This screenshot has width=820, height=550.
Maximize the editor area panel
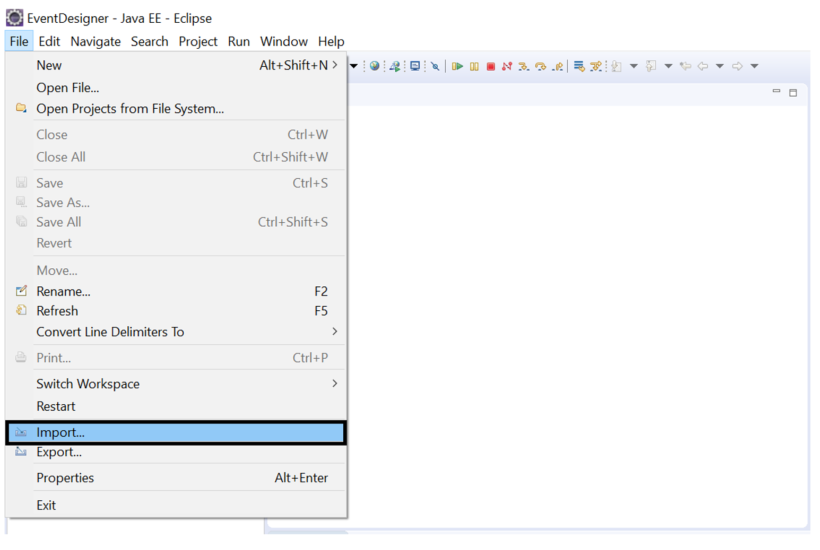click(793, 92)
